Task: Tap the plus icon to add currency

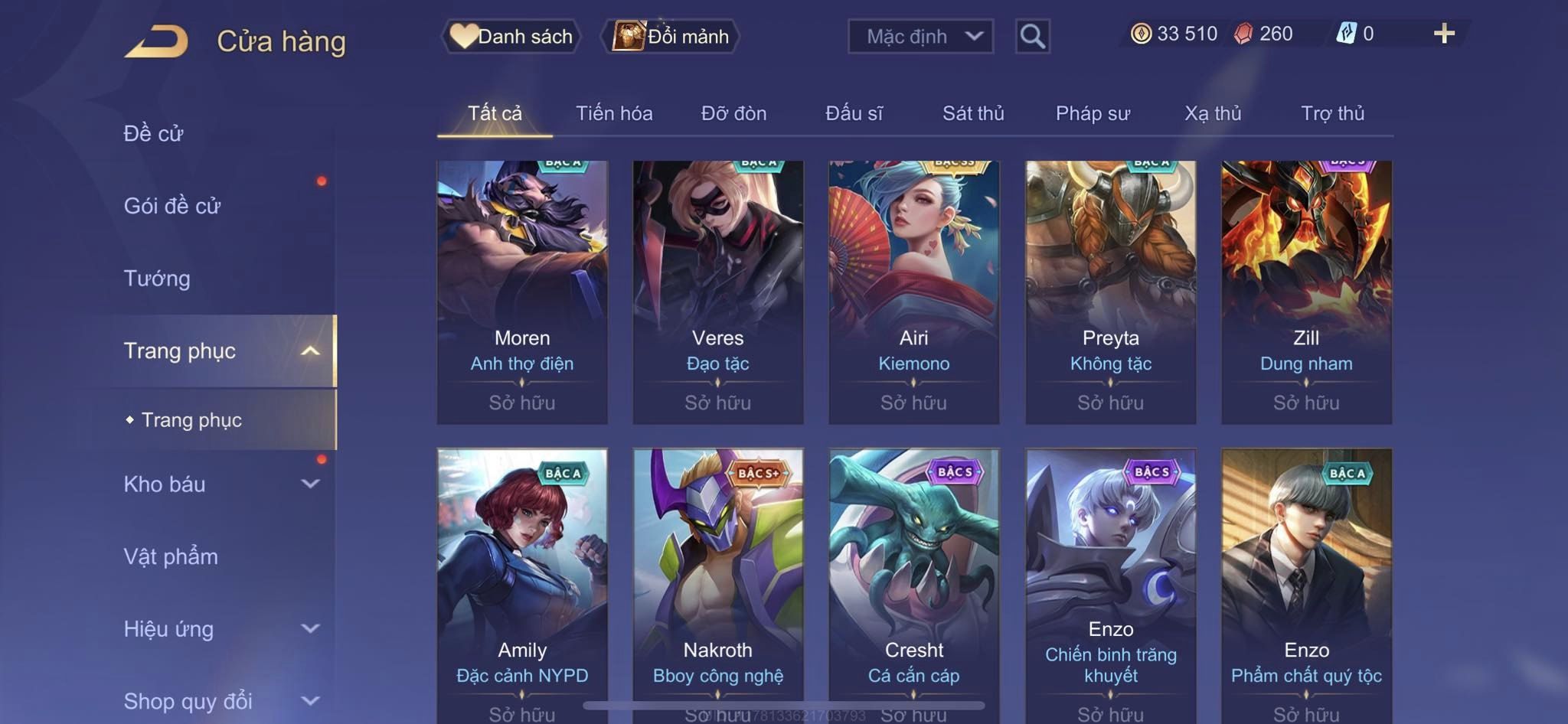Action: tap(1444, 33)
